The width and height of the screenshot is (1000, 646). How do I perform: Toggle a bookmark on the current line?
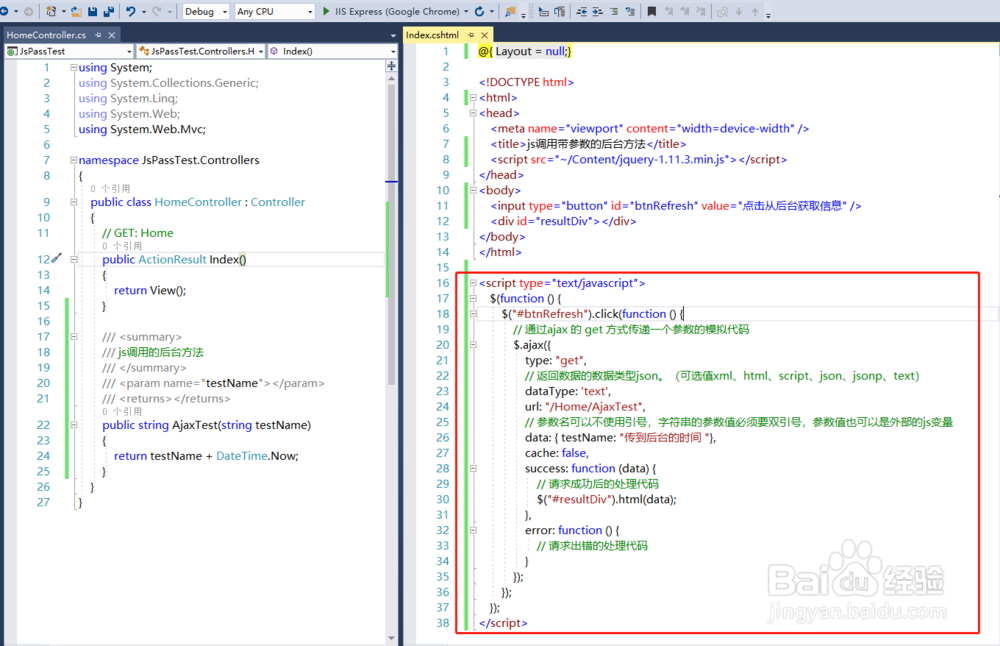click(x=651, y=11)
